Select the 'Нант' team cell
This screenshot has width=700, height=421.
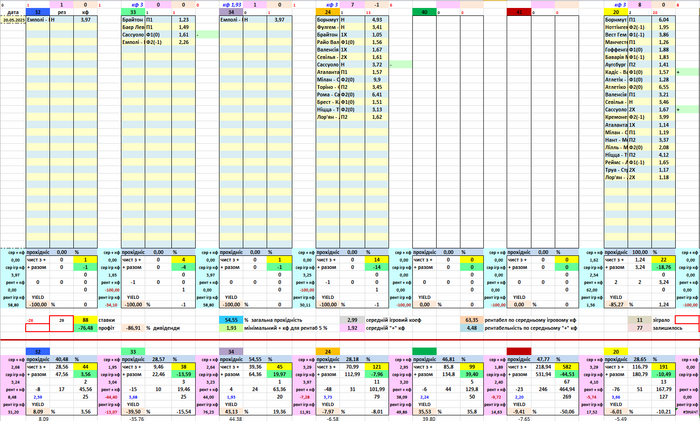click(x=616, y=140)
